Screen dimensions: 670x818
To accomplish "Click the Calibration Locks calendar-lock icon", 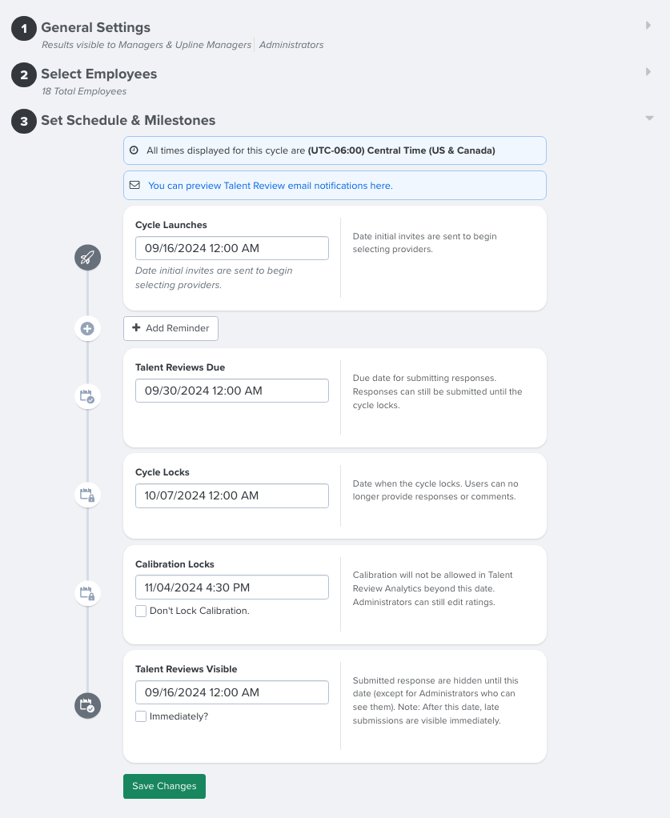I will 88,593.
